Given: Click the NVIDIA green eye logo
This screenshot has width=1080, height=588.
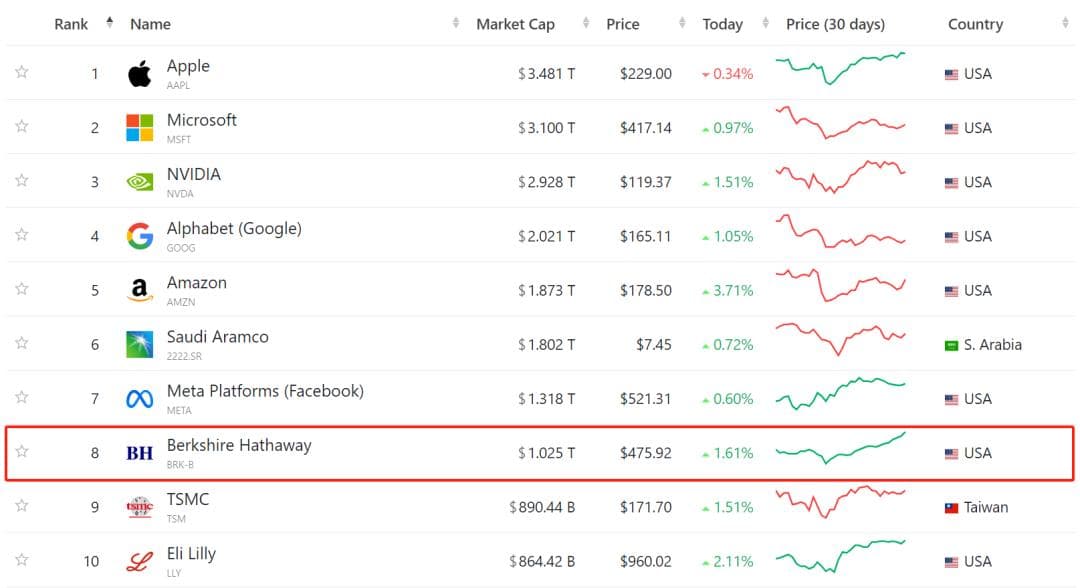Looking at the screenshot, I should tap(140, 182).
